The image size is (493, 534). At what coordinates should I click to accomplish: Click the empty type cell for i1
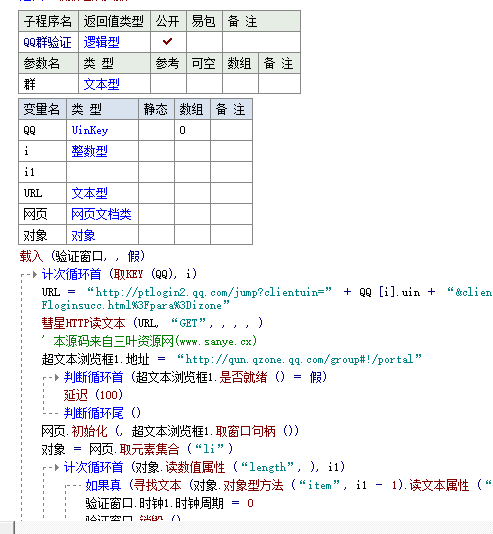coord(102,172)
